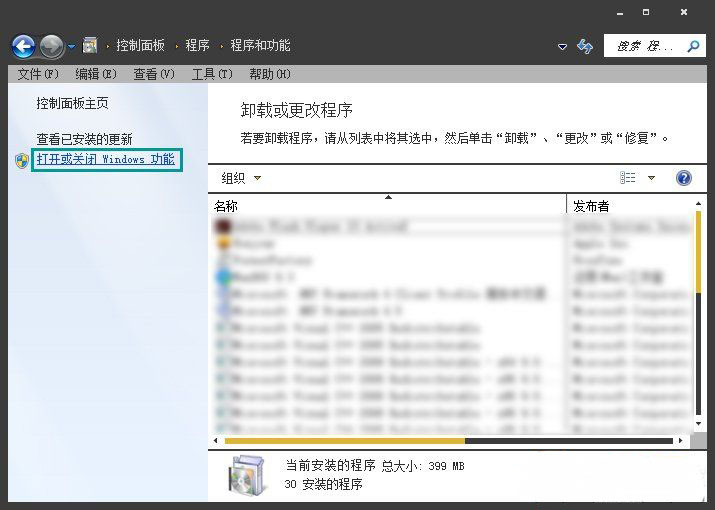Viewport: 715px width, 510px height.
Task: Expand the 组织 dropdown
Action: 241,178
